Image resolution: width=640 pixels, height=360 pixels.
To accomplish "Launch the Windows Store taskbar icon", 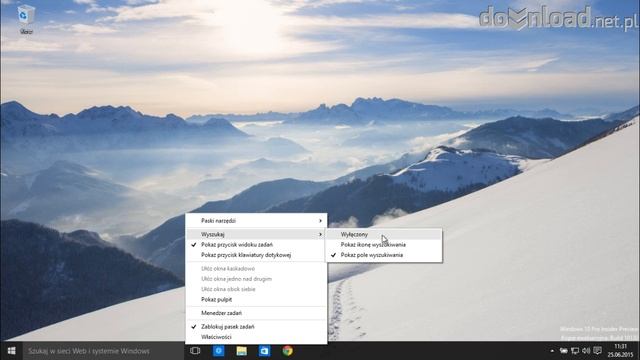I will (264, 351).
